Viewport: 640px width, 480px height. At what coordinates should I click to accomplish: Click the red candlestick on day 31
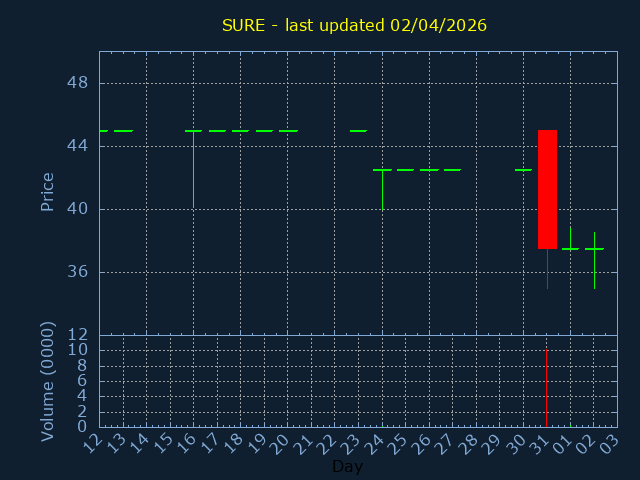click(x=547, y=189)
